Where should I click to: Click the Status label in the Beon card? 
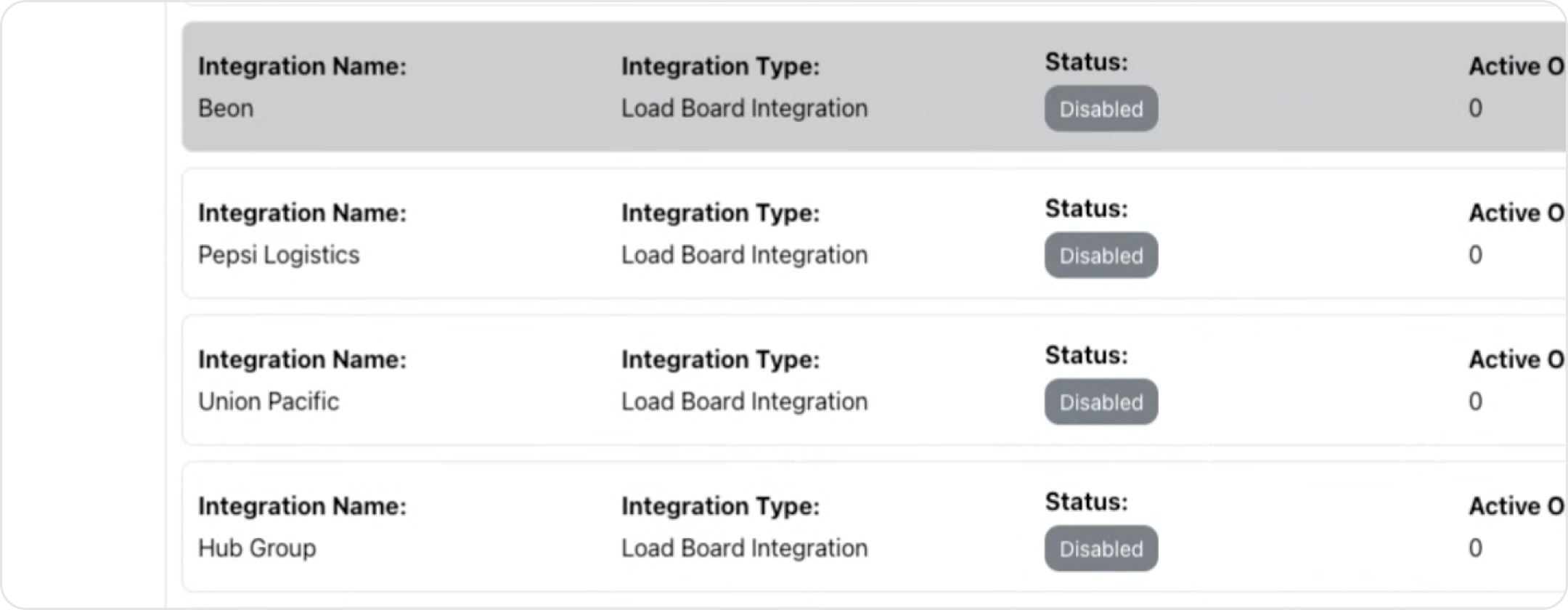(1087, 62)
